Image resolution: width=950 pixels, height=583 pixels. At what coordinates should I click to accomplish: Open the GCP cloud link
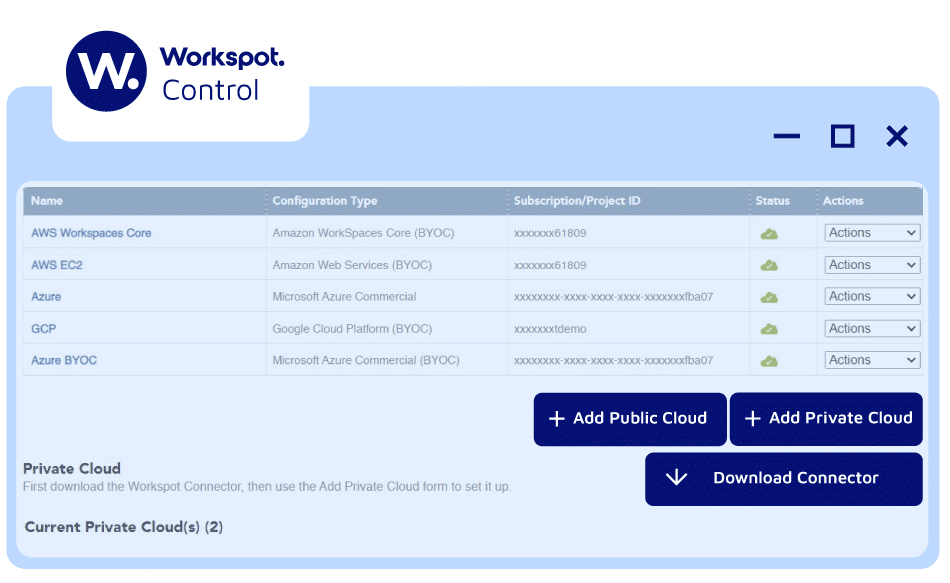pyautogui.click(x=44, y=329)
